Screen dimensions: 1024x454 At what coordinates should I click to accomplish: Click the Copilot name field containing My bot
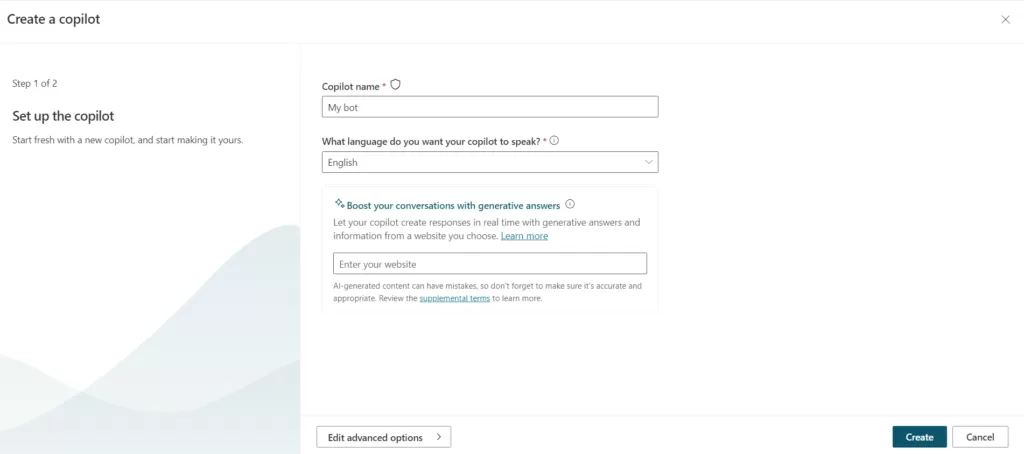[x=489, y=107]
